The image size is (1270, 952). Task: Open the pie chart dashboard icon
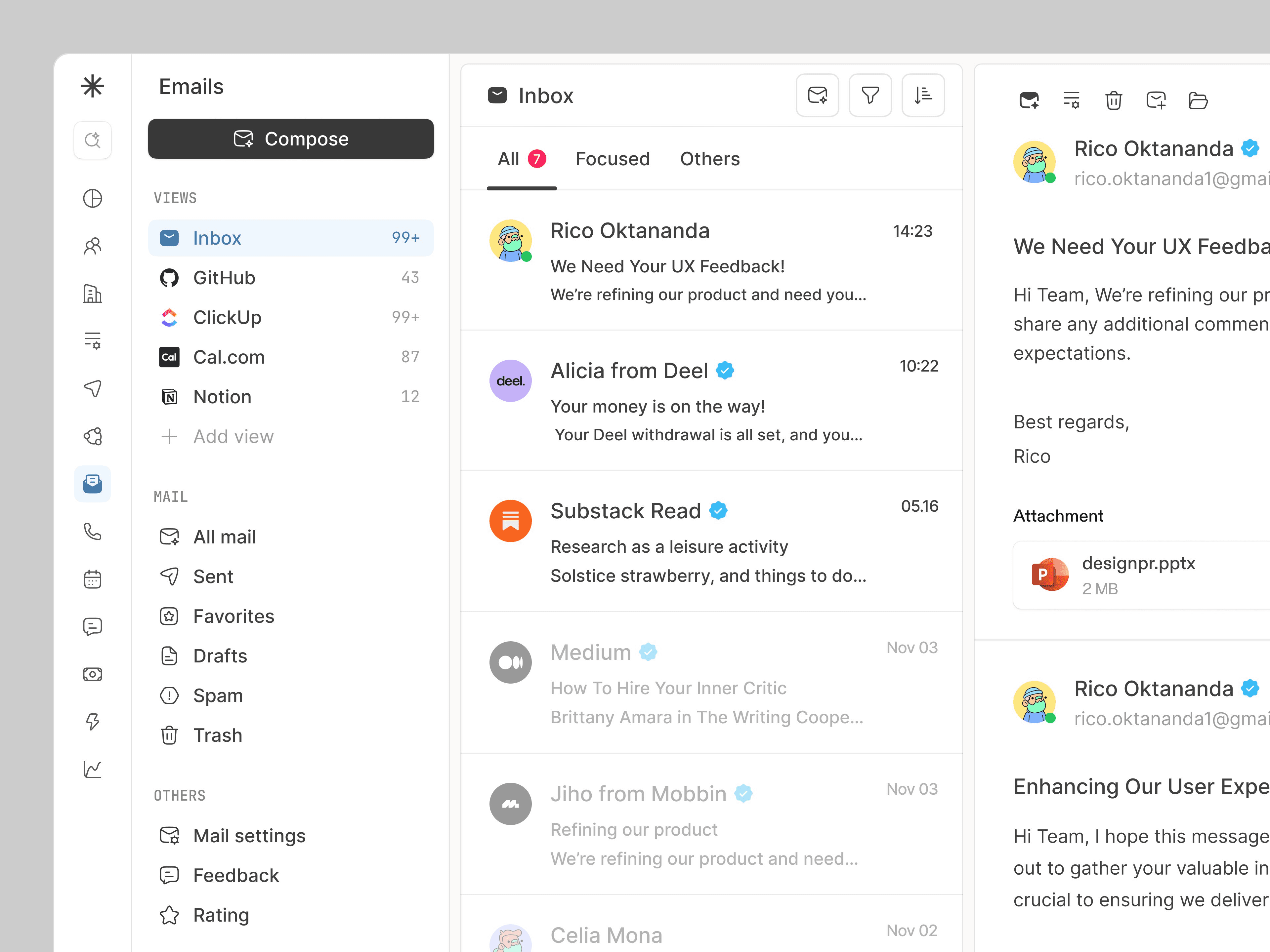92,199
